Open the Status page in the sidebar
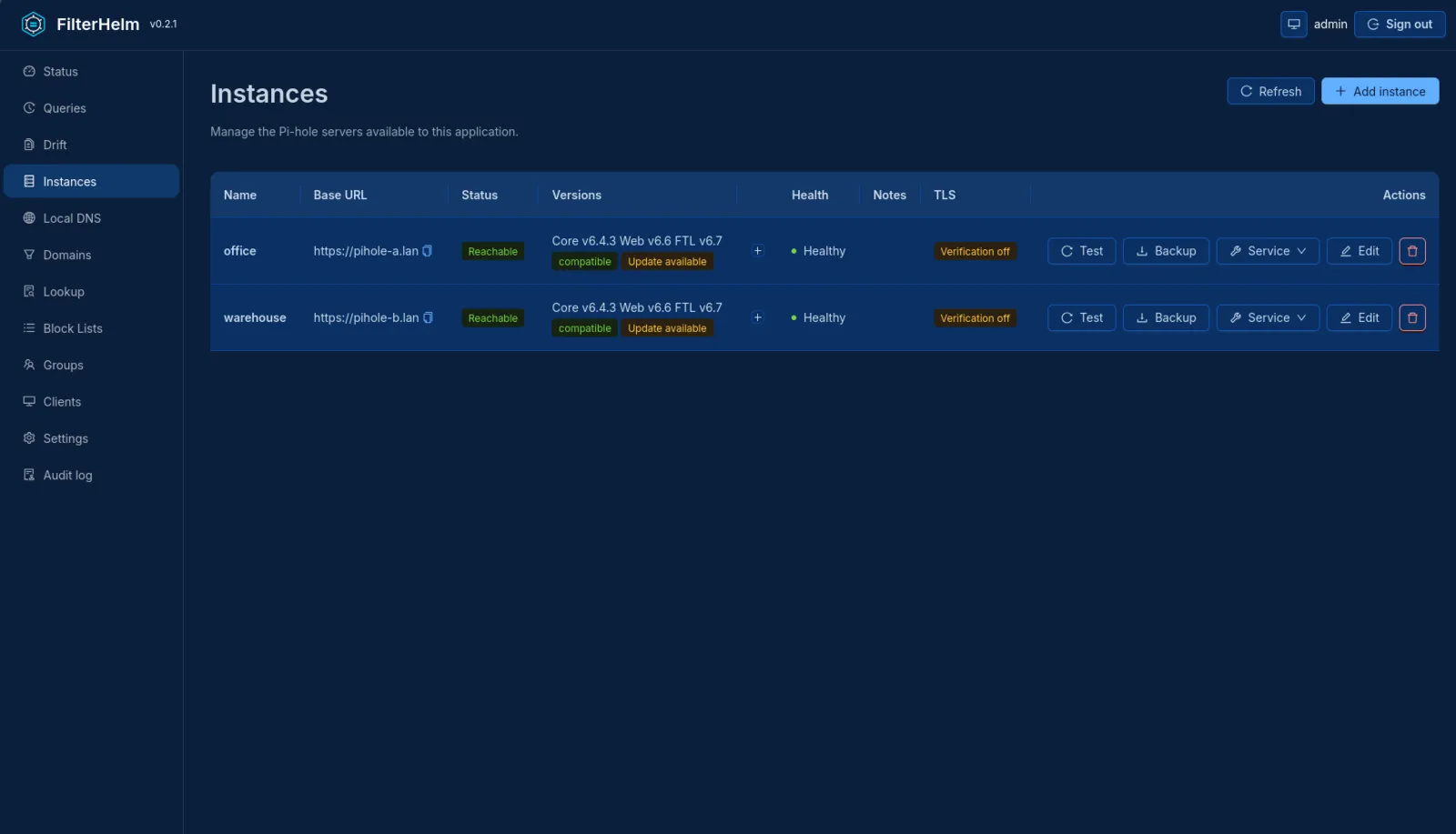 point(91,71)
